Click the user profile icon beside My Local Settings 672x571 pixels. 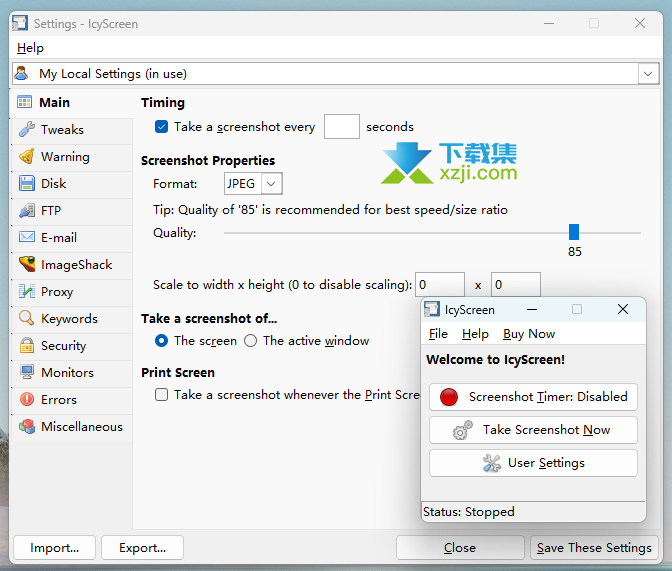pyautogui.click(x=21, y=73)
